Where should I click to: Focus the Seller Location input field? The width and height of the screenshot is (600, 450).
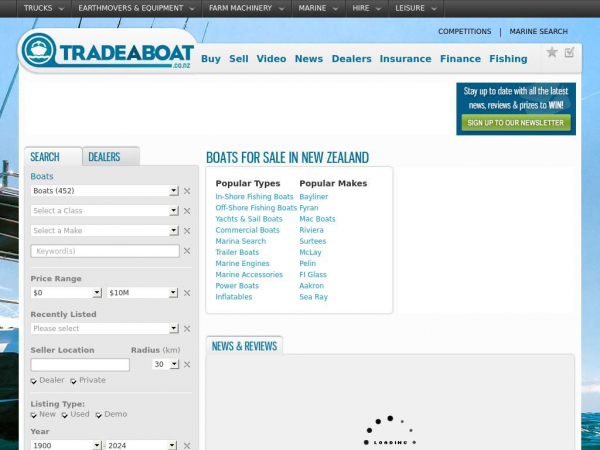[80, 365]
